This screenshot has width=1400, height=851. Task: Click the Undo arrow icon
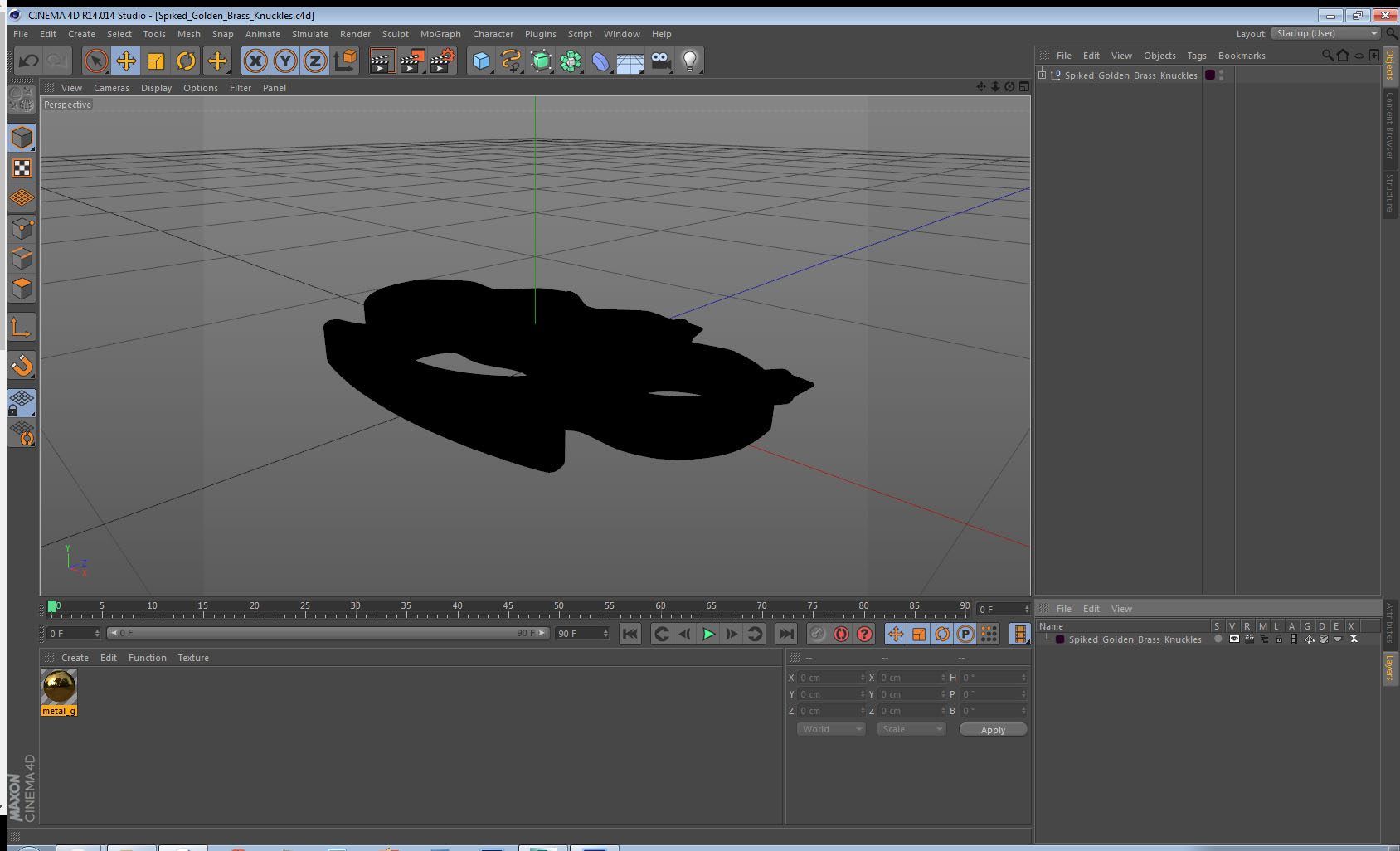click(x=29, y=61)
